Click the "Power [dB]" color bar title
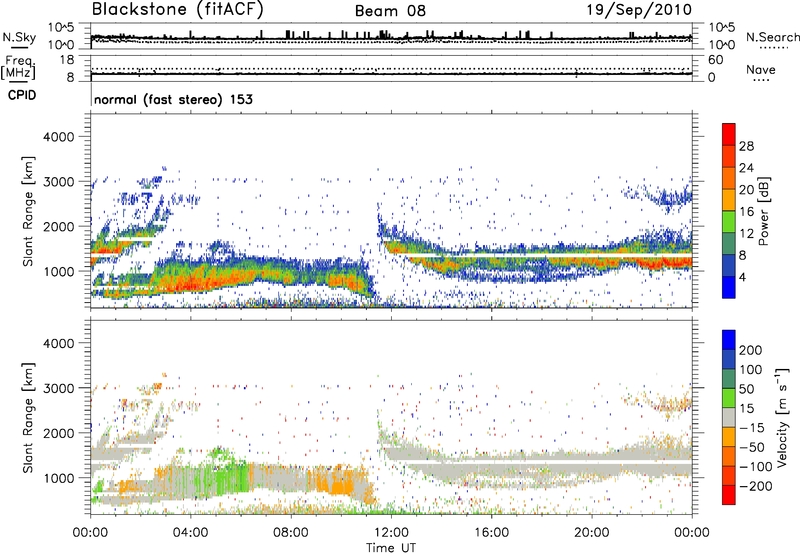Viewport: 800px width, 554px height. 764,211
